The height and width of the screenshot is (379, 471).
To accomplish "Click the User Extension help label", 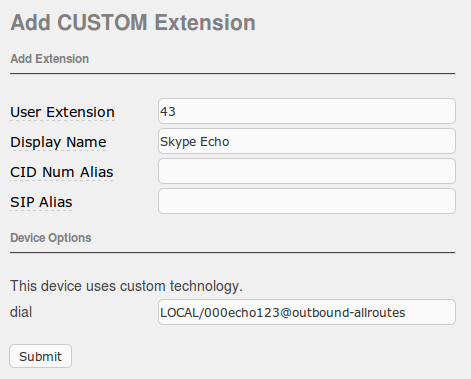I will pyautogui.click(x=62, y=112).
